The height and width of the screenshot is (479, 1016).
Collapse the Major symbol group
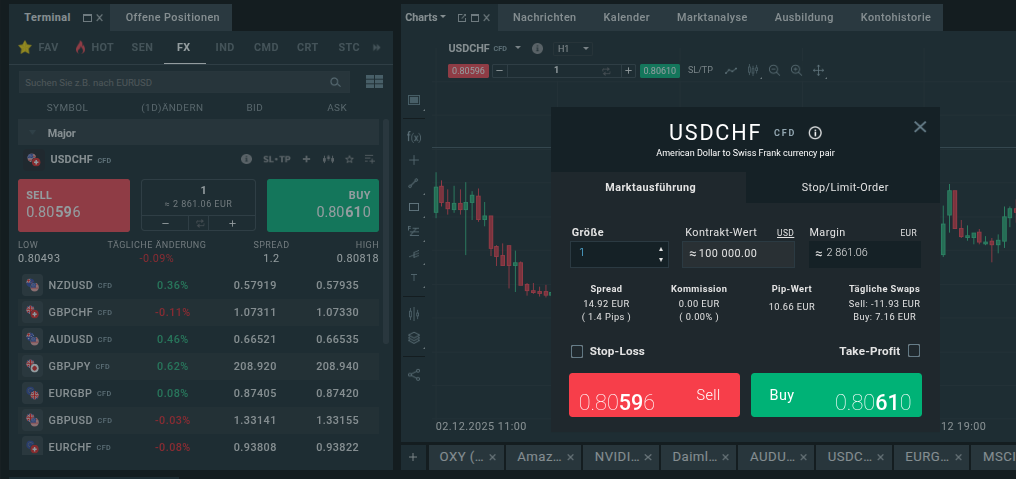32,133
